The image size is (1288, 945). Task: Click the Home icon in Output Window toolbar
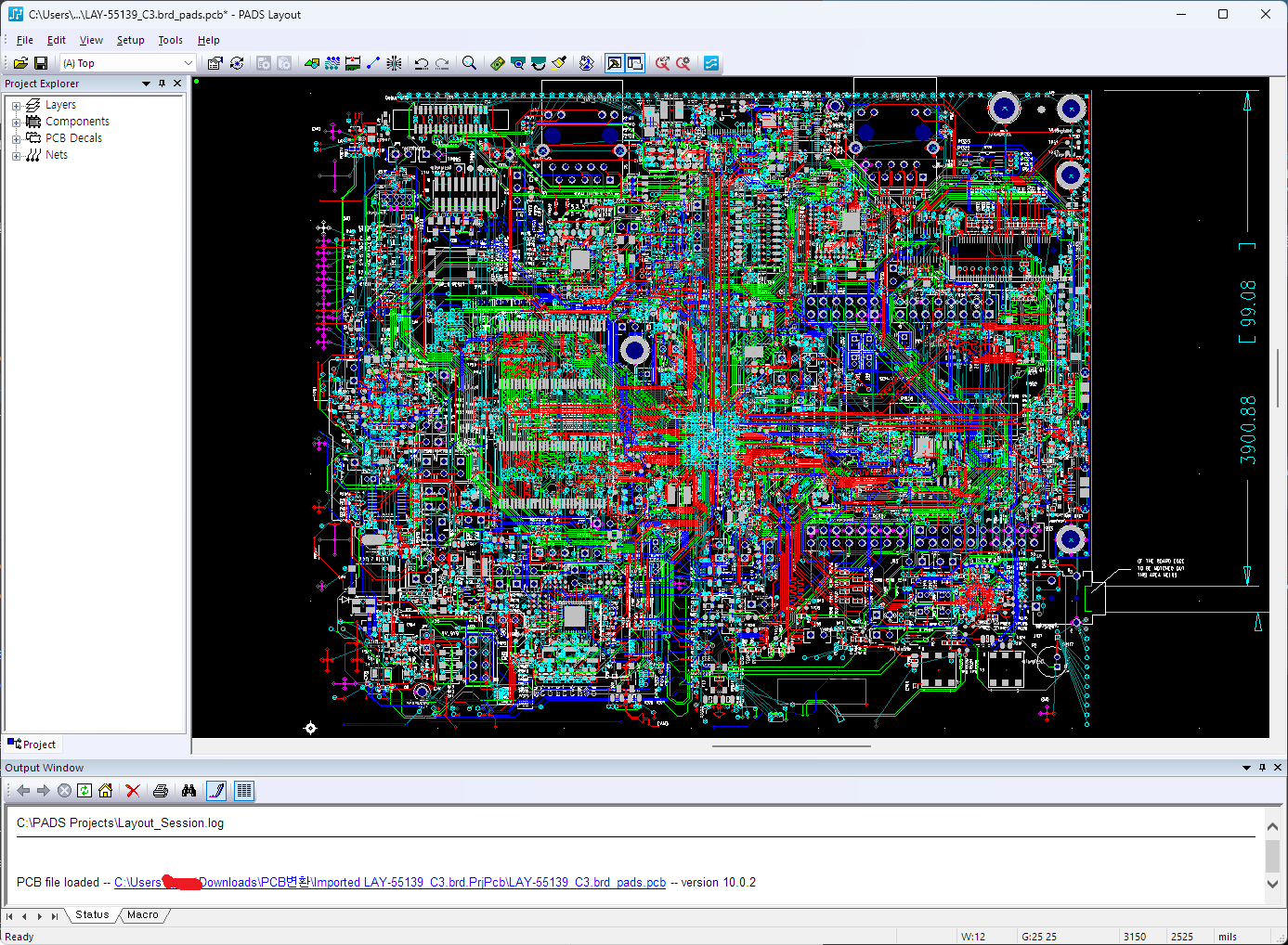click(x=105, y=791)
